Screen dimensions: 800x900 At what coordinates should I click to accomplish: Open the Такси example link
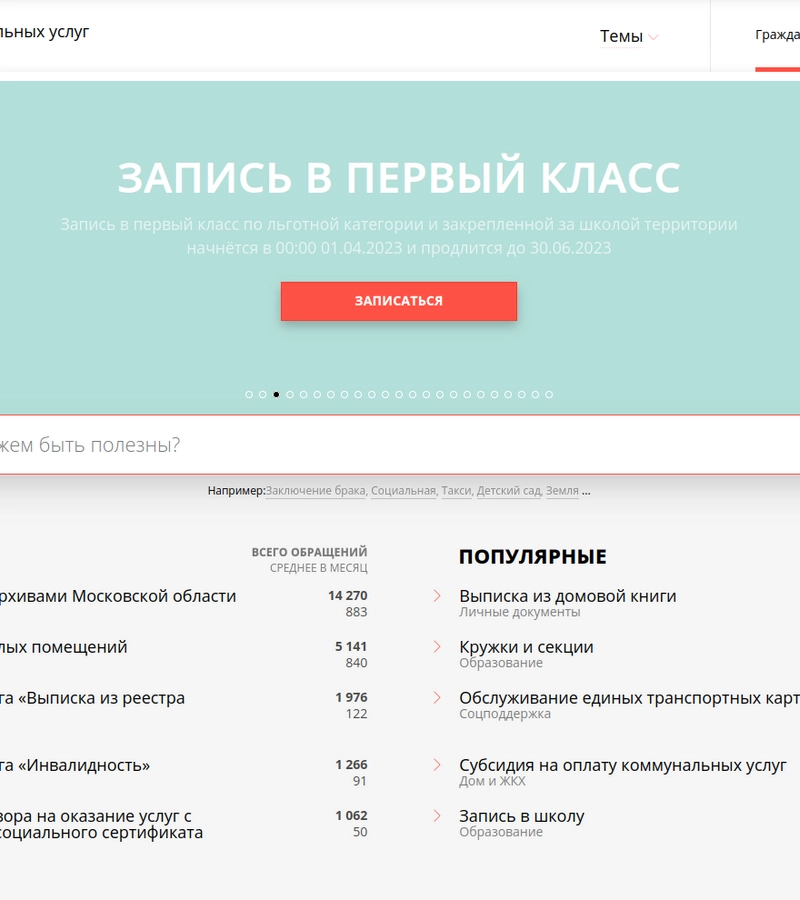[x=456, y=491]
